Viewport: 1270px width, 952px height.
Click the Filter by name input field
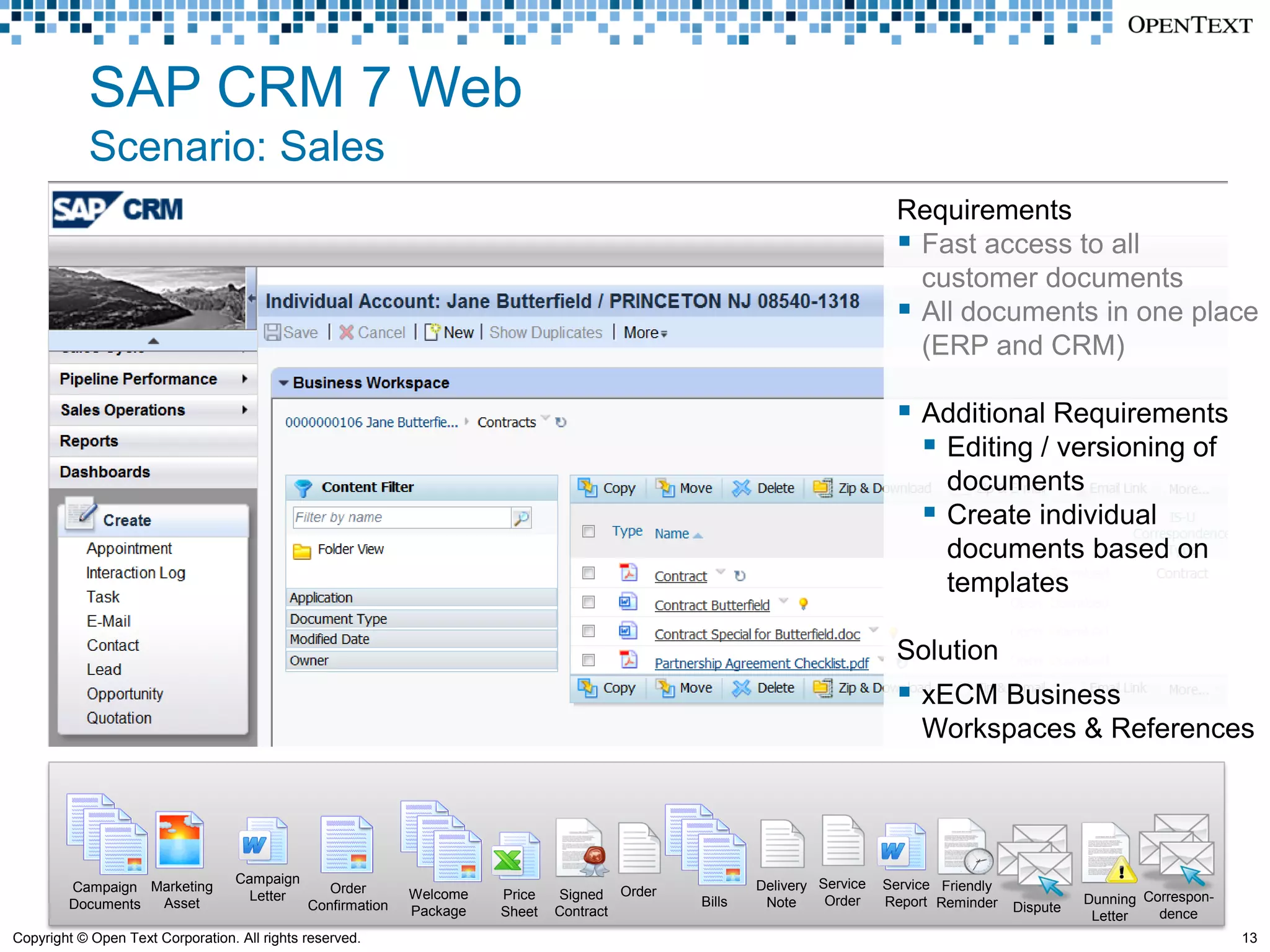402,518
